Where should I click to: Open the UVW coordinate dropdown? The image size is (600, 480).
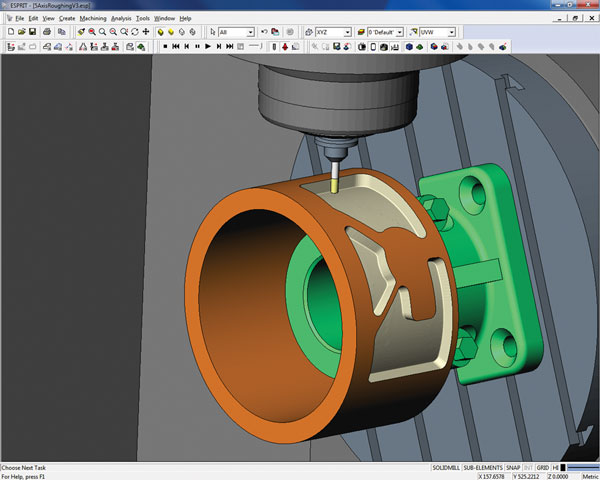coord(453,32)
